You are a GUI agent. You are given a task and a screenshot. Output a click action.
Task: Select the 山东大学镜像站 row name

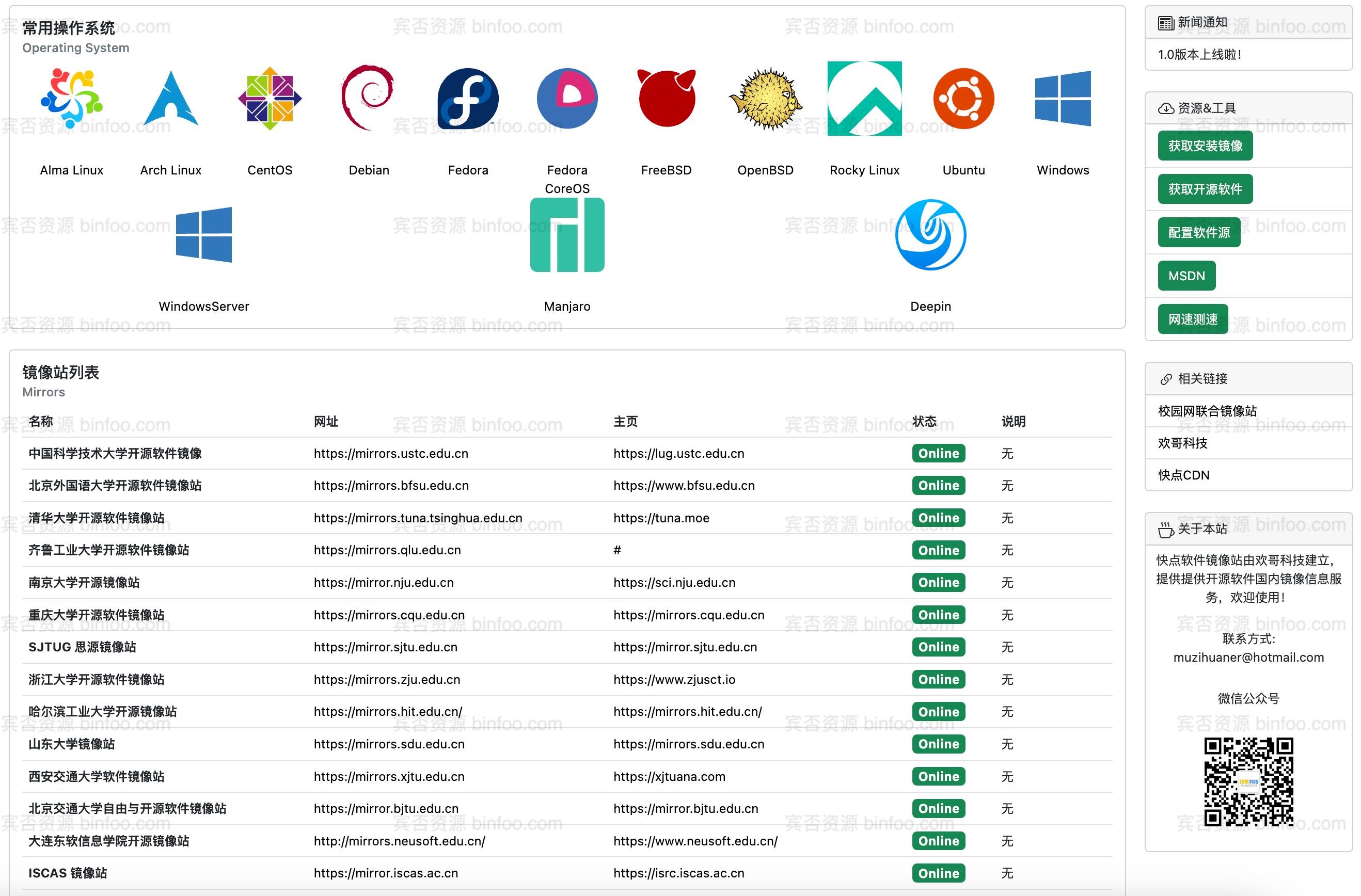(71, 744)
